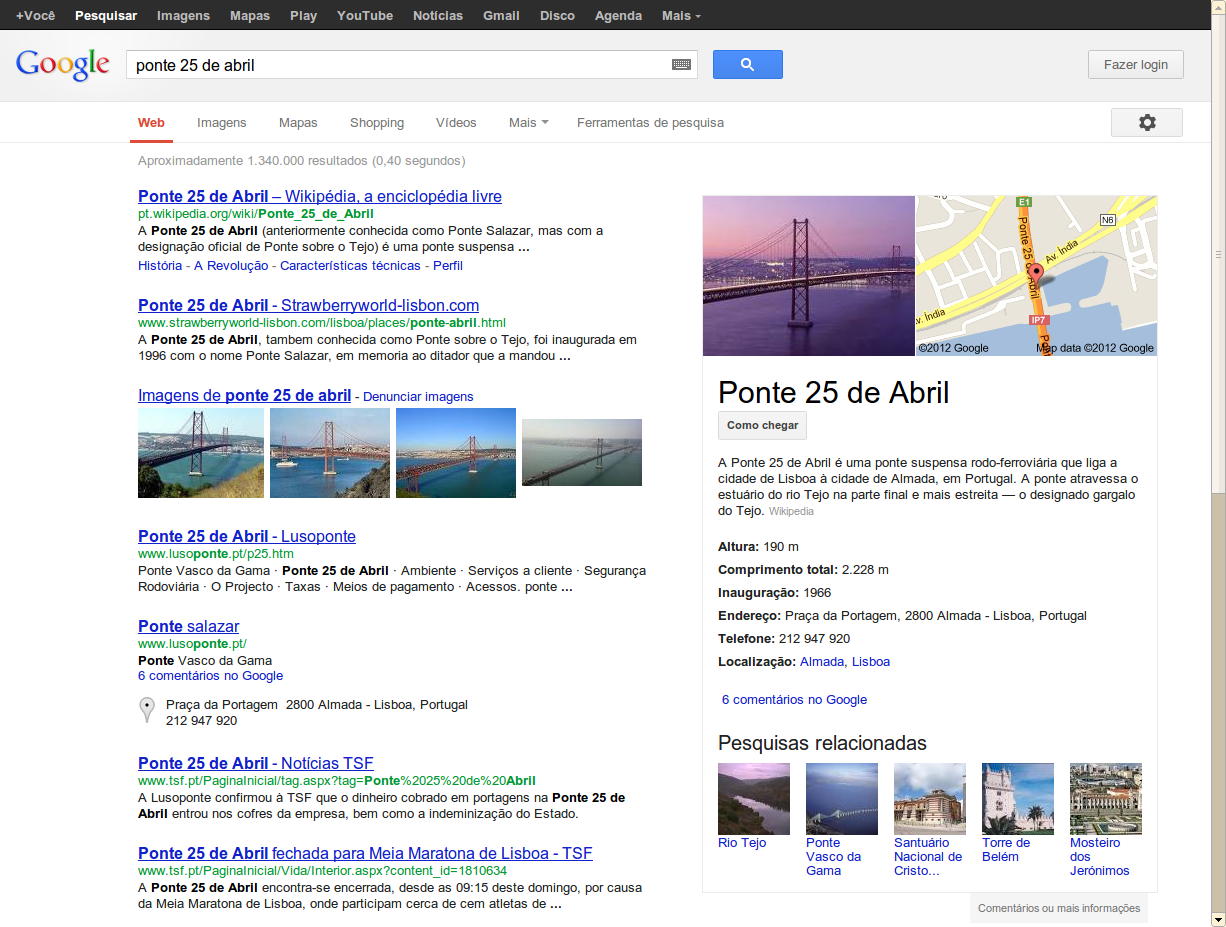Screen dimensions: 1226x927
Task: Switch to the Imagens search tab
Action: tap(221, 123)
